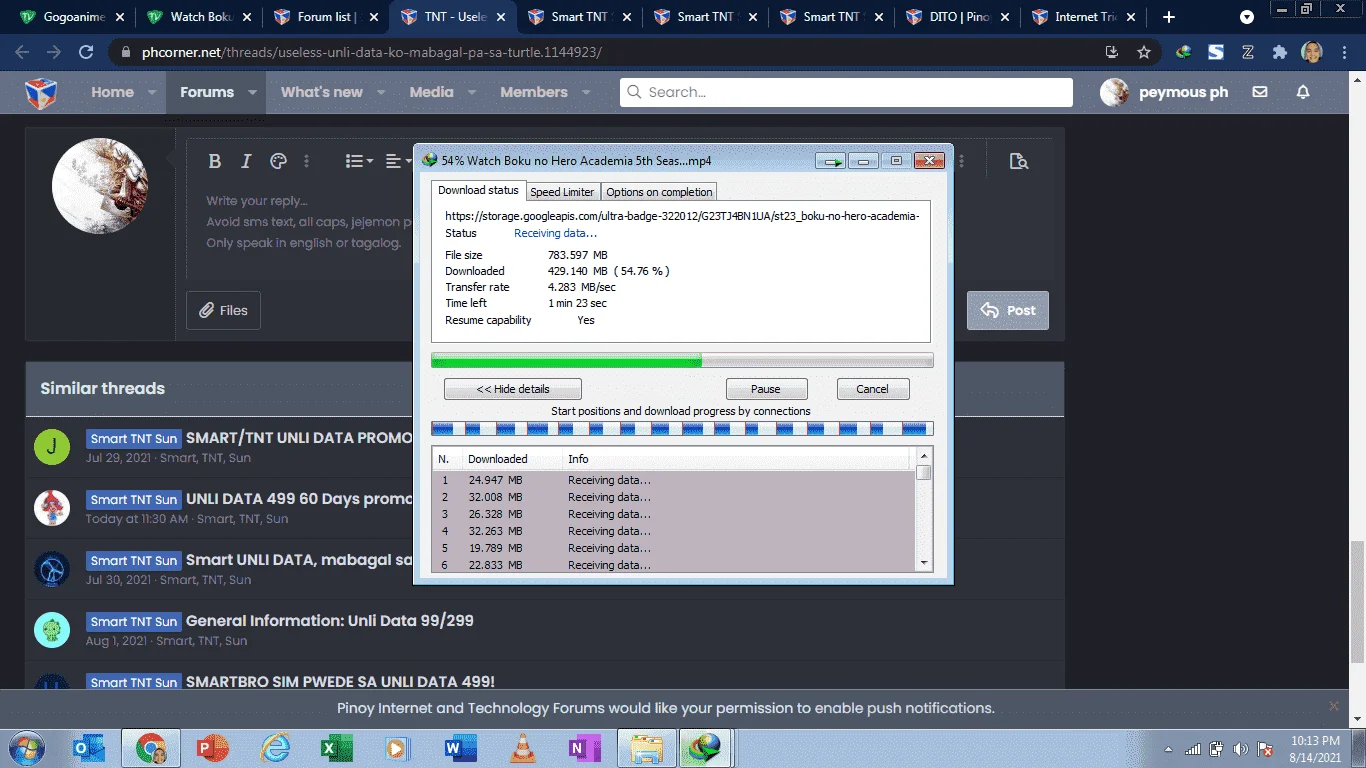Viewport: 1366px width, 768px height.
Task: Show hidden system tray icons arrow
Action: pyautogui.click(x=1169, y=749)
